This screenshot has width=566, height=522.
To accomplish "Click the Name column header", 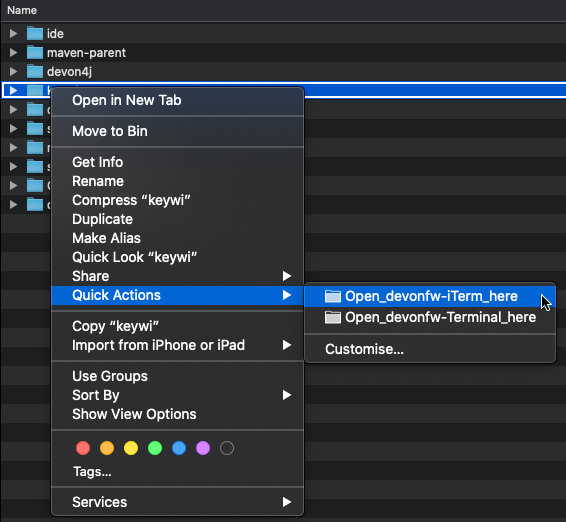I will (x=22, y=10).
